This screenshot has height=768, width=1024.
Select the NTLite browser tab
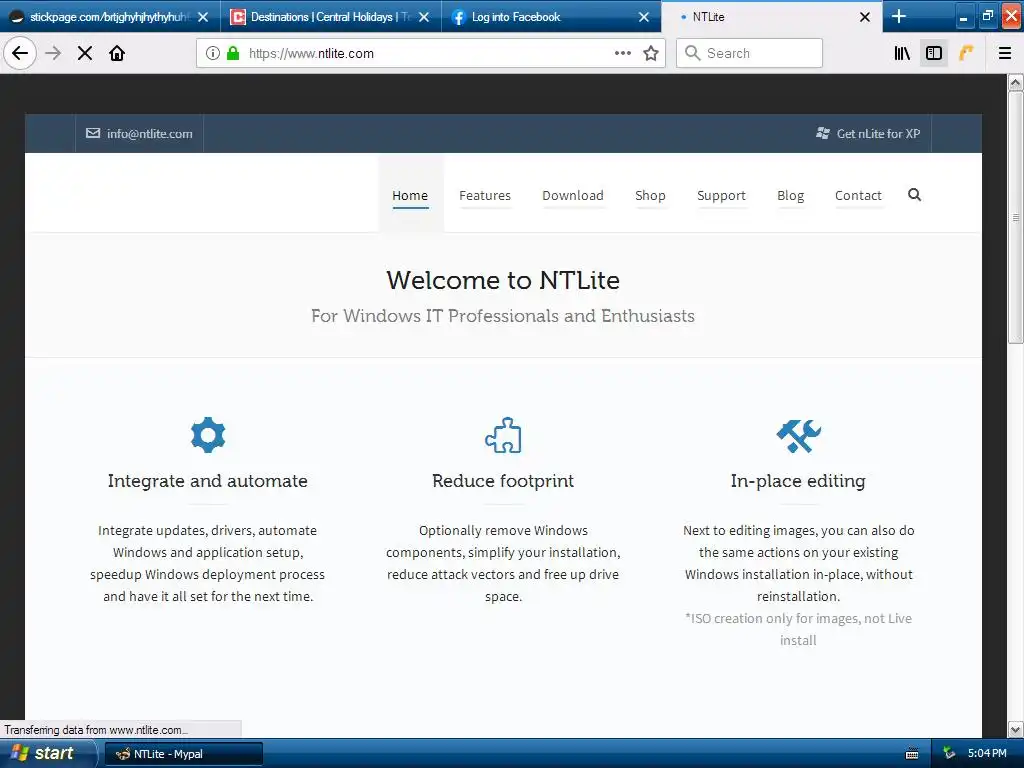[772, 17]
